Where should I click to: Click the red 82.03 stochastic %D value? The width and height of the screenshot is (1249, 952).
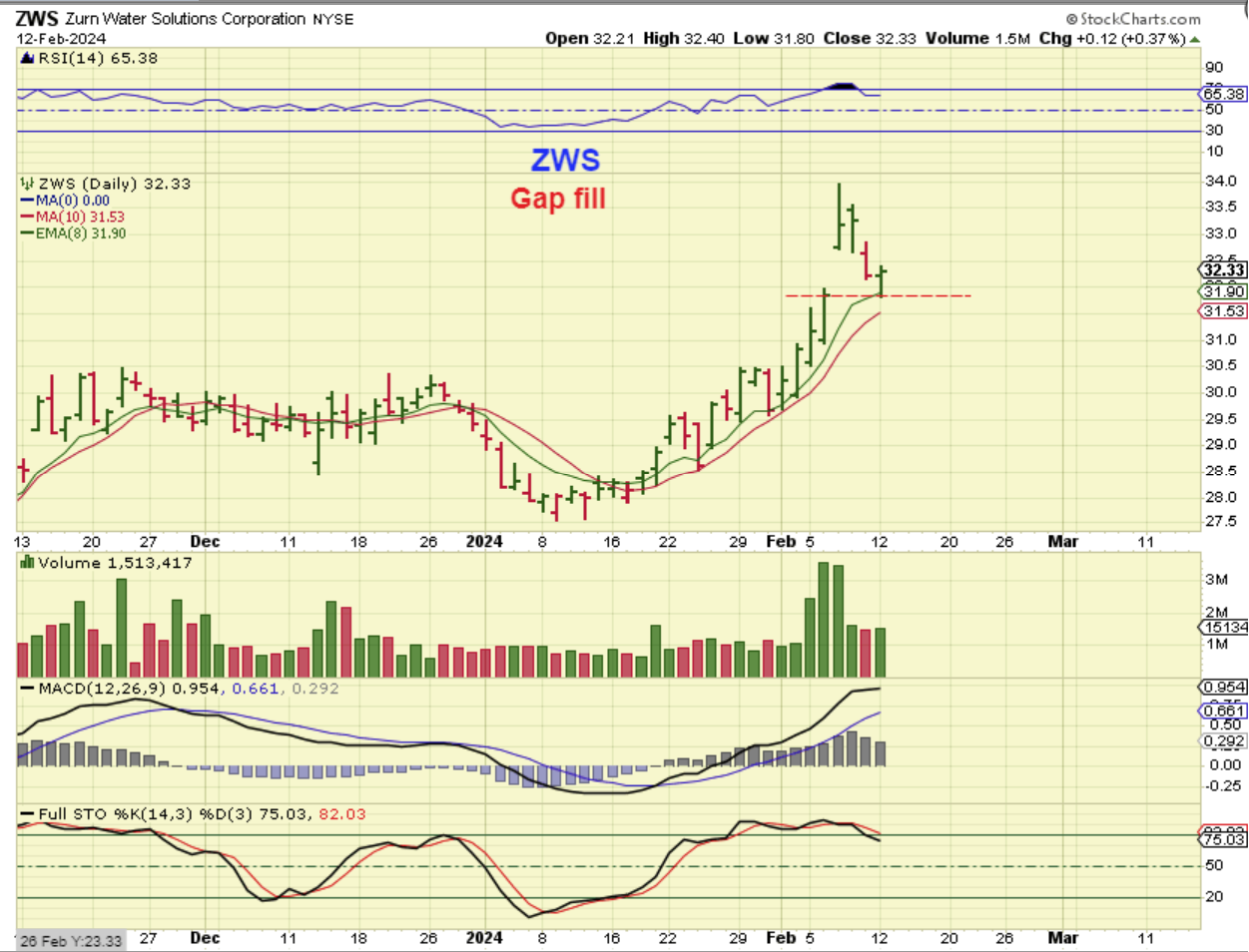[x=342, y=814]
